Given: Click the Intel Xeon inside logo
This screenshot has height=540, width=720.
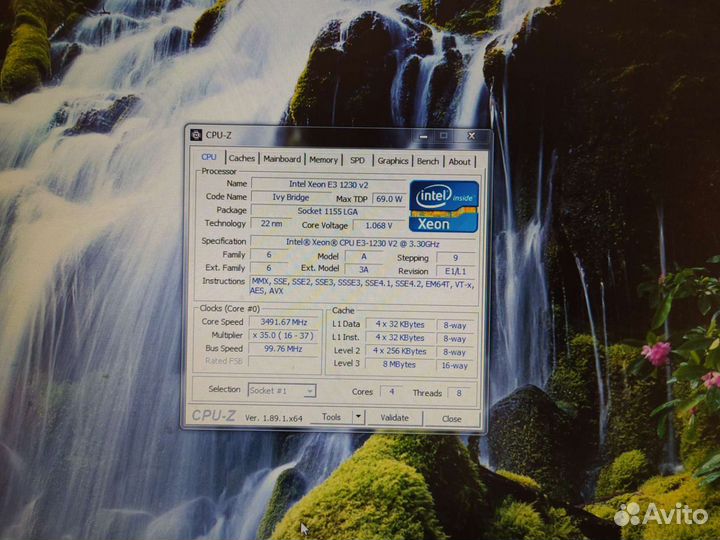Looking at the screenshot, I should 444,206.
